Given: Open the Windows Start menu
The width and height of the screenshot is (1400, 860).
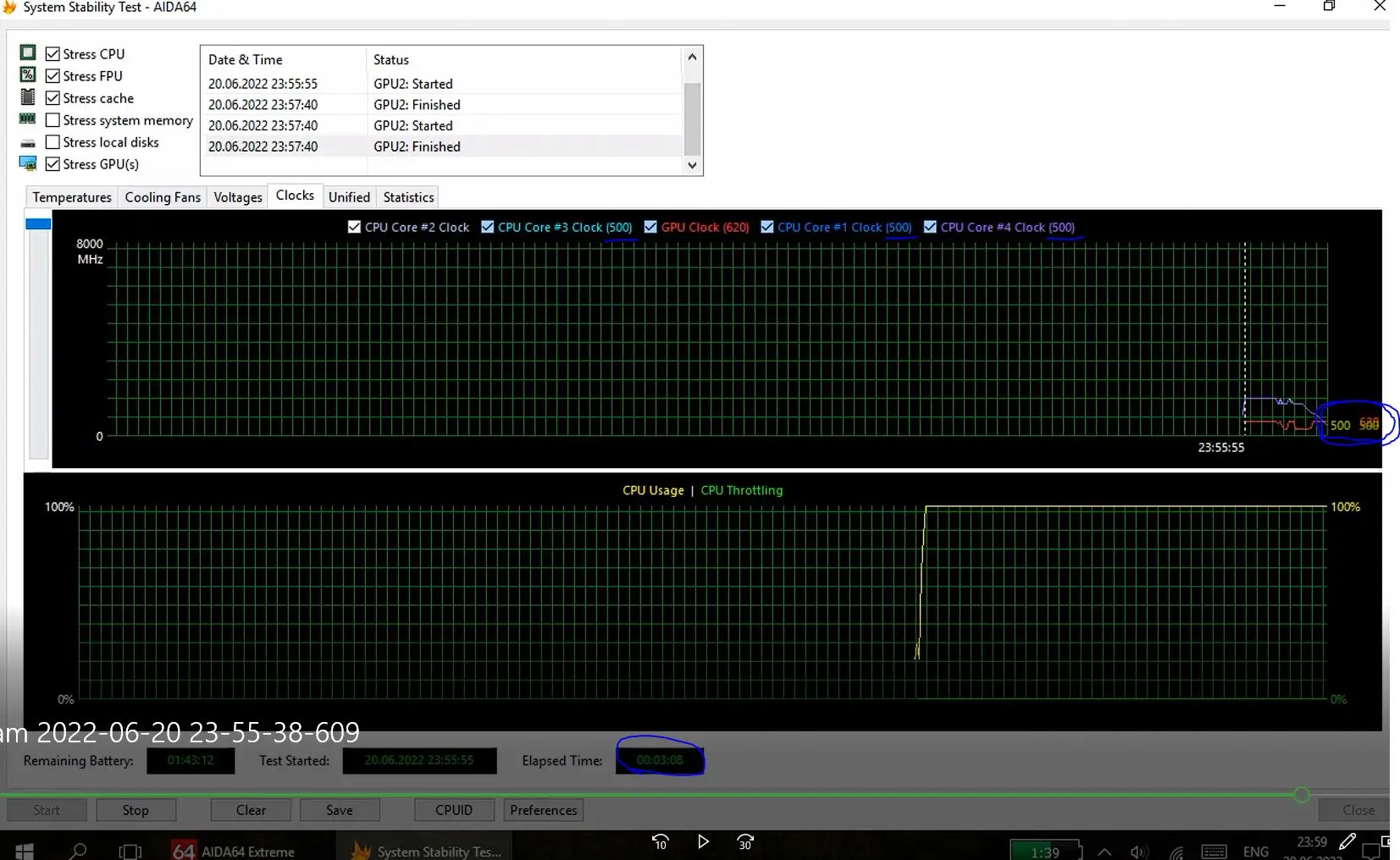Looking at the screenshot, I should (24, 851).
